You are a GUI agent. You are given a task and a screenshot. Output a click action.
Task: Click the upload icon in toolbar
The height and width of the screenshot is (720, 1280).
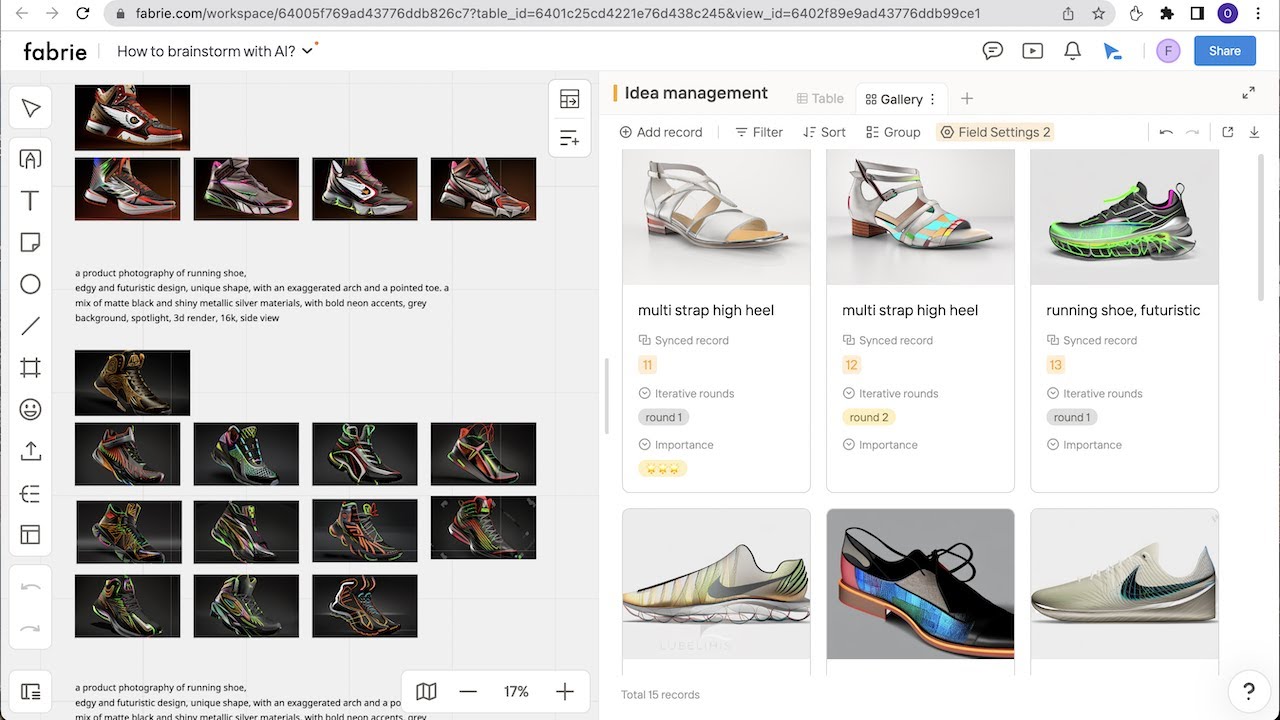coord(31,451)
